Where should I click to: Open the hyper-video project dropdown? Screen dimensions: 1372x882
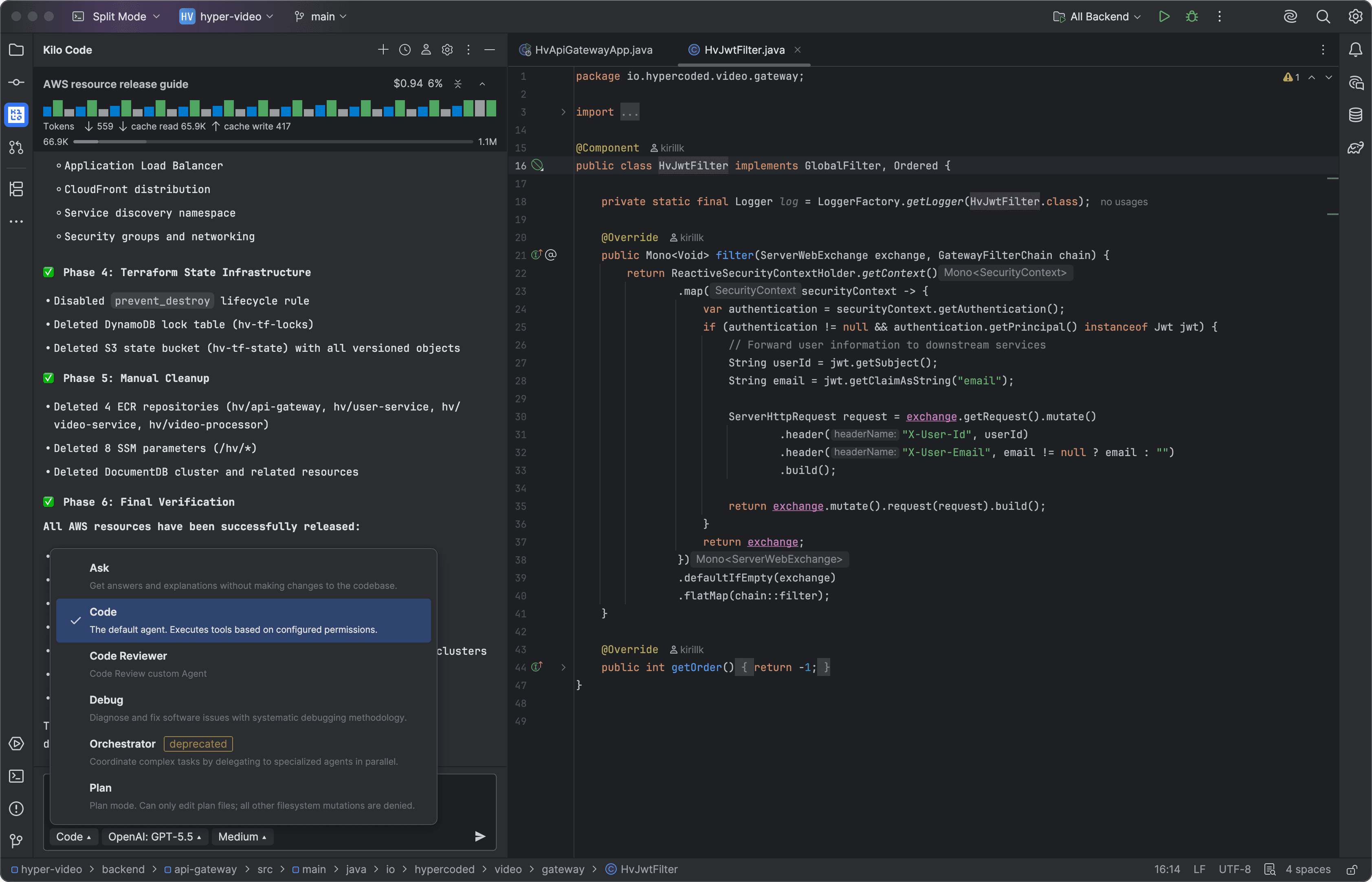click(226, 17)
